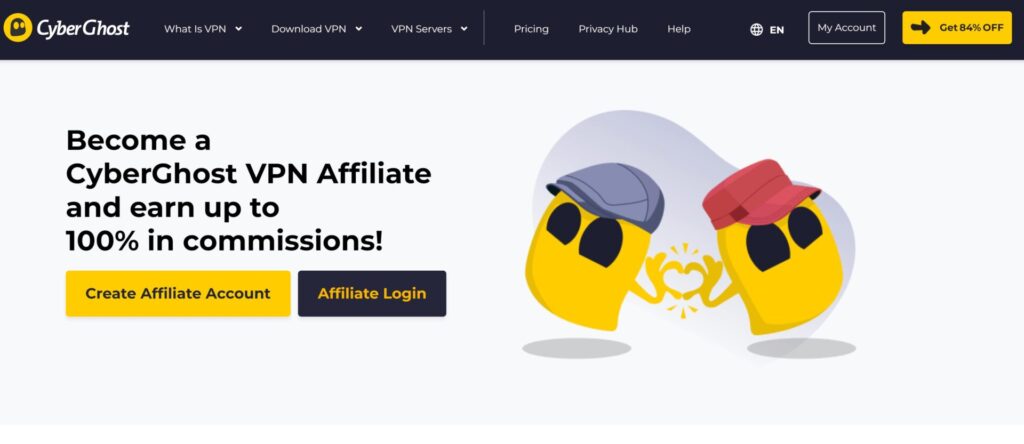Expand the chevron beside Download VPN
Screen dimensions: 1024x444
click(x=359, y=29)
